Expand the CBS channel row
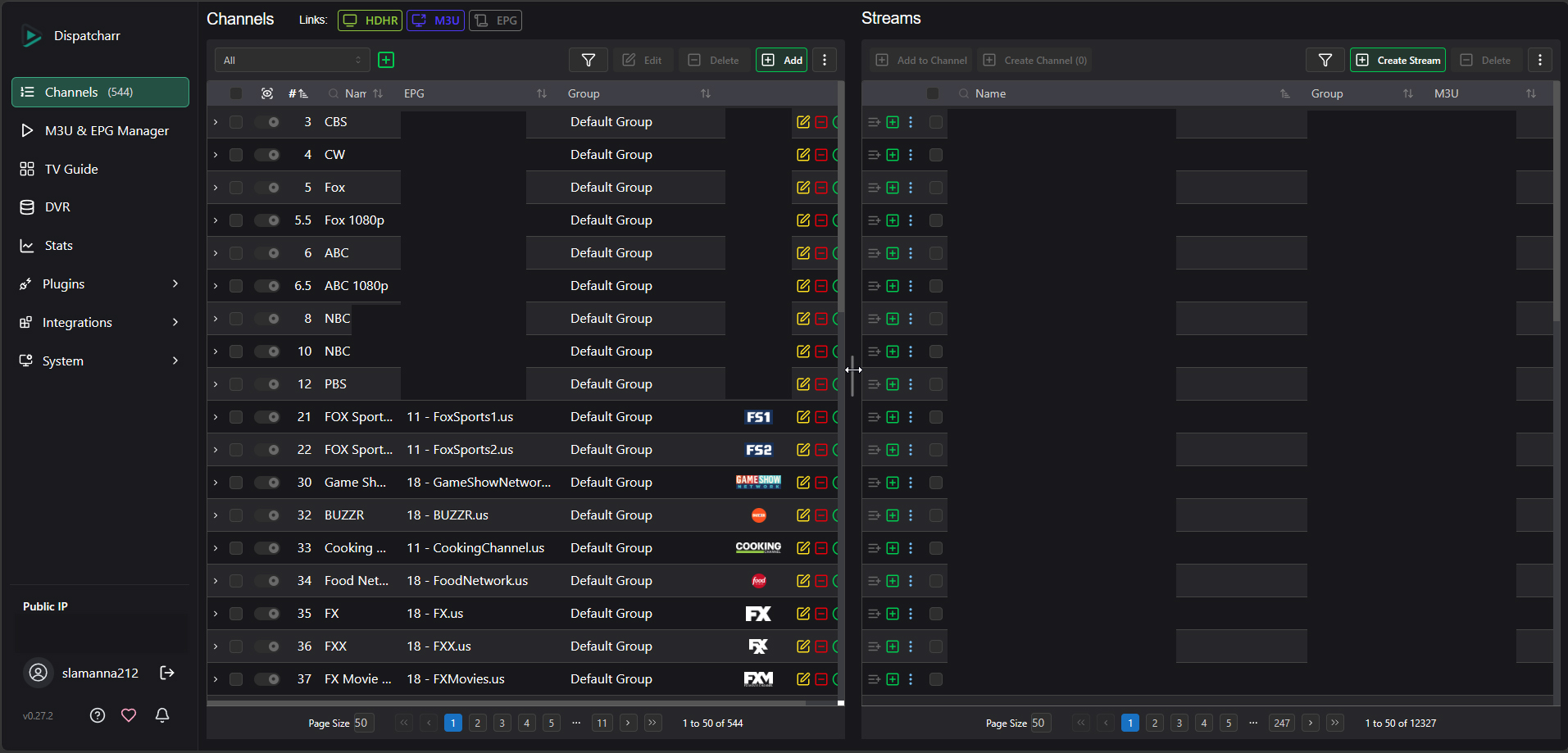Screen dimensions: 1568x753 pyautogui.click(x=216, y=122)
